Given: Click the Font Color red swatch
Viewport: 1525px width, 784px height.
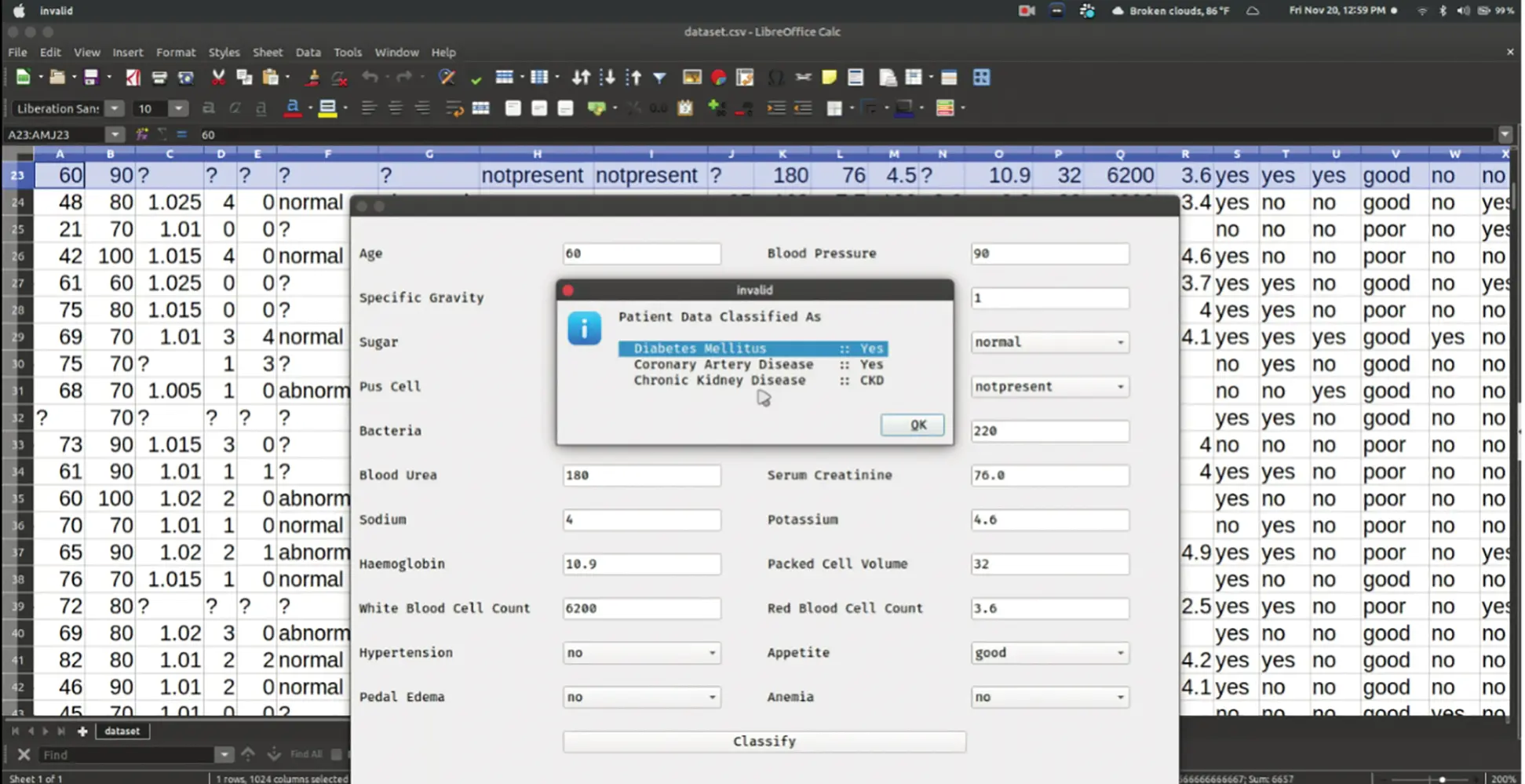Looking at the screenshot, I should pyautogui.click(x=292, y=108).
